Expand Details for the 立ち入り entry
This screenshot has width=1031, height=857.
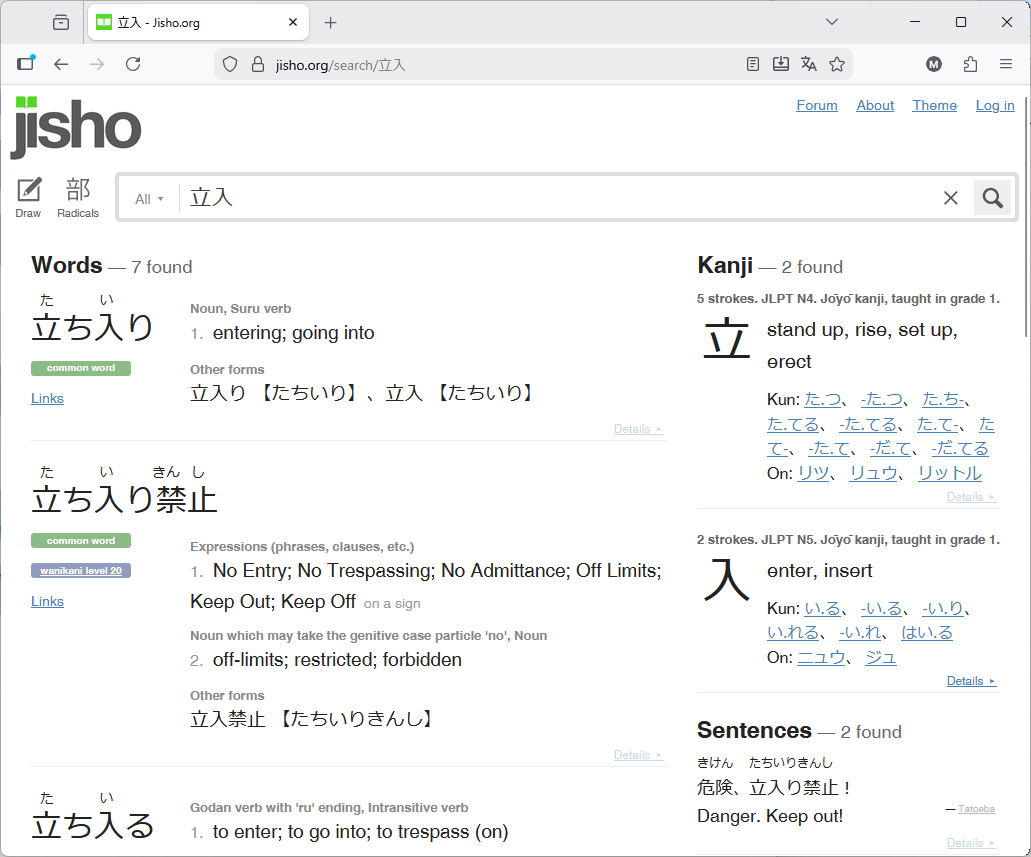click(x=637, y=428)
